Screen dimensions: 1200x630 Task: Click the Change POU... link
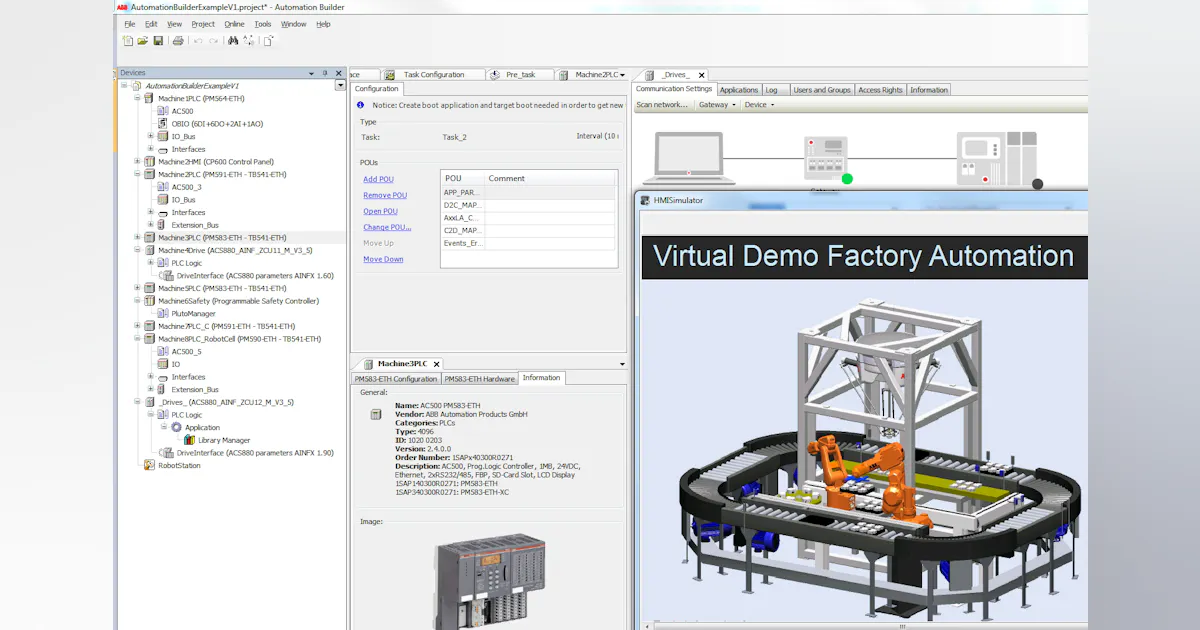click(x=387, y=227)
